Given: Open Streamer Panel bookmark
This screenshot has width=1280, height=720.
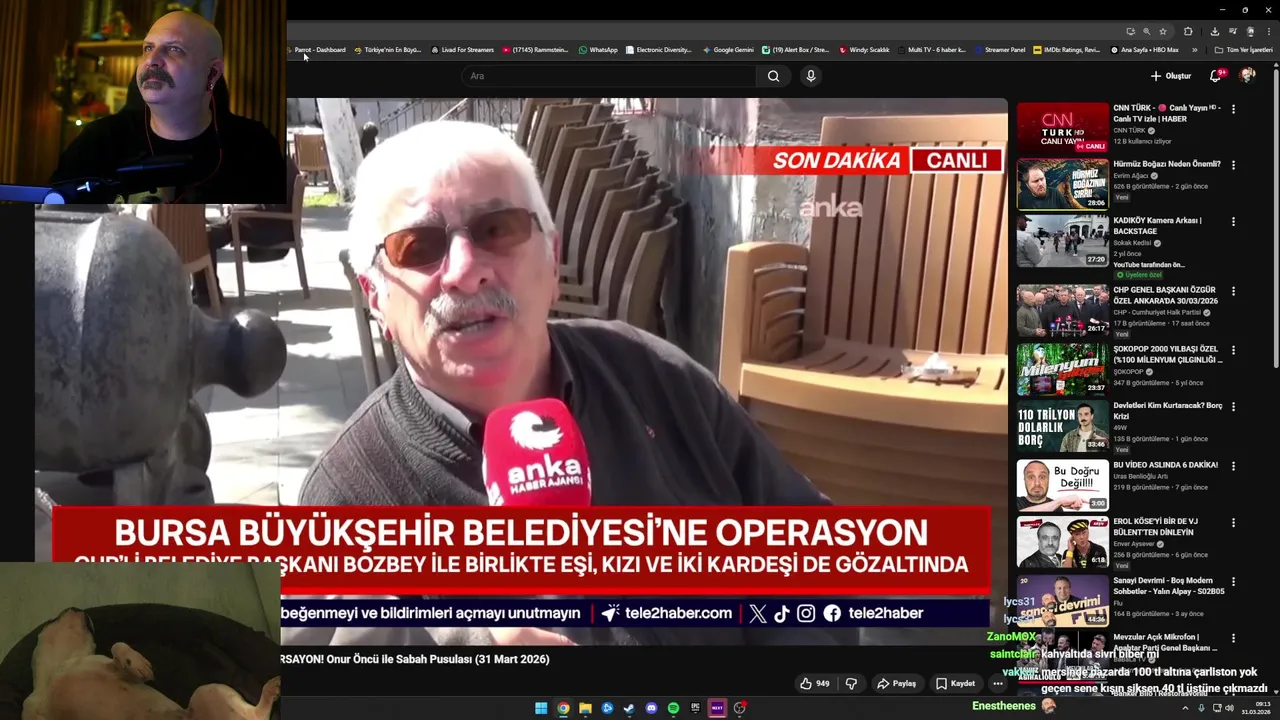Looking at the screenshot, I should point(1000,50).
